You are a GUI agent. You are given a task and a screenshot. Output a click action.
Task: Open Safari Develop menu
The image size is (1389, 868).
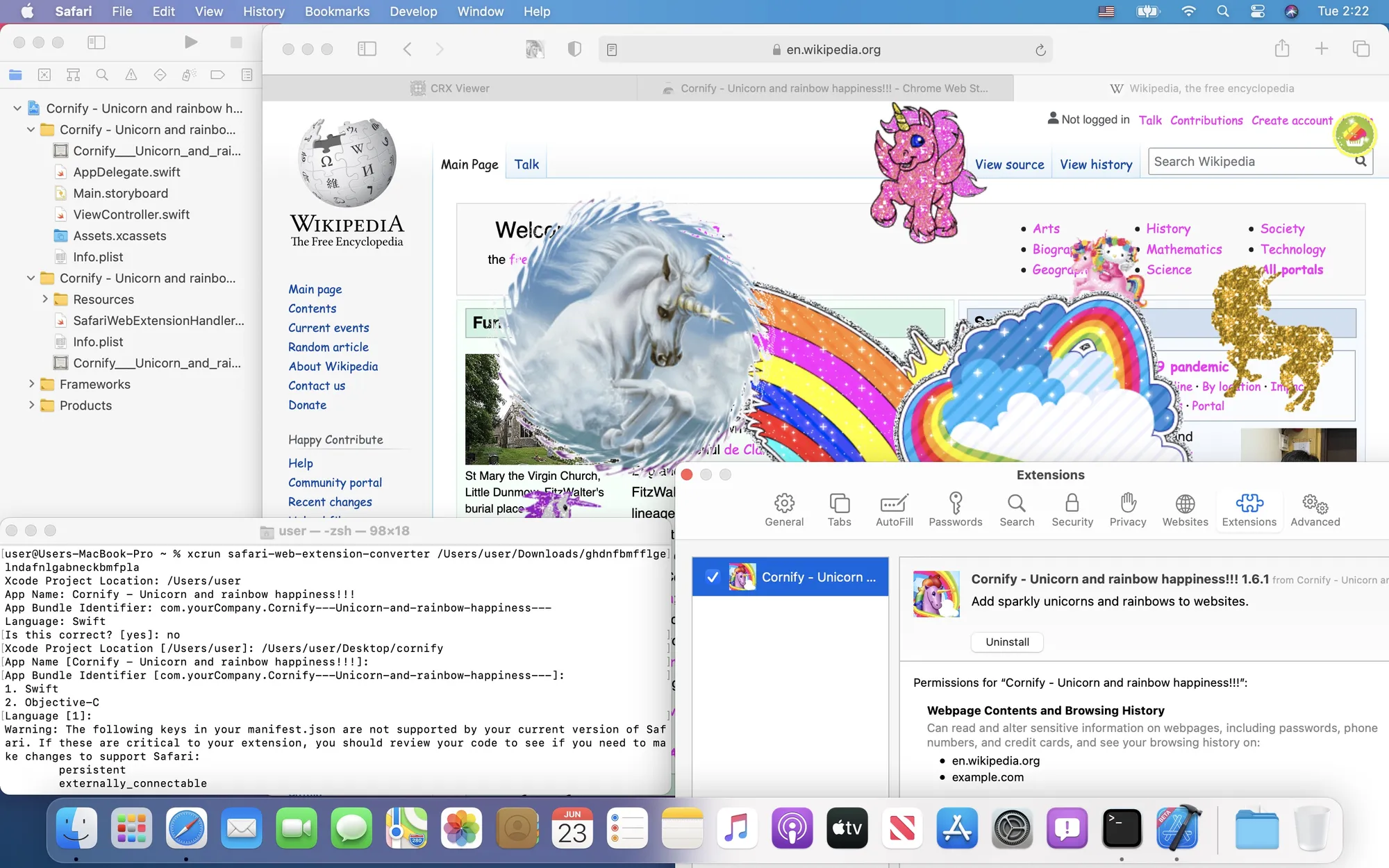pos(413,11)
